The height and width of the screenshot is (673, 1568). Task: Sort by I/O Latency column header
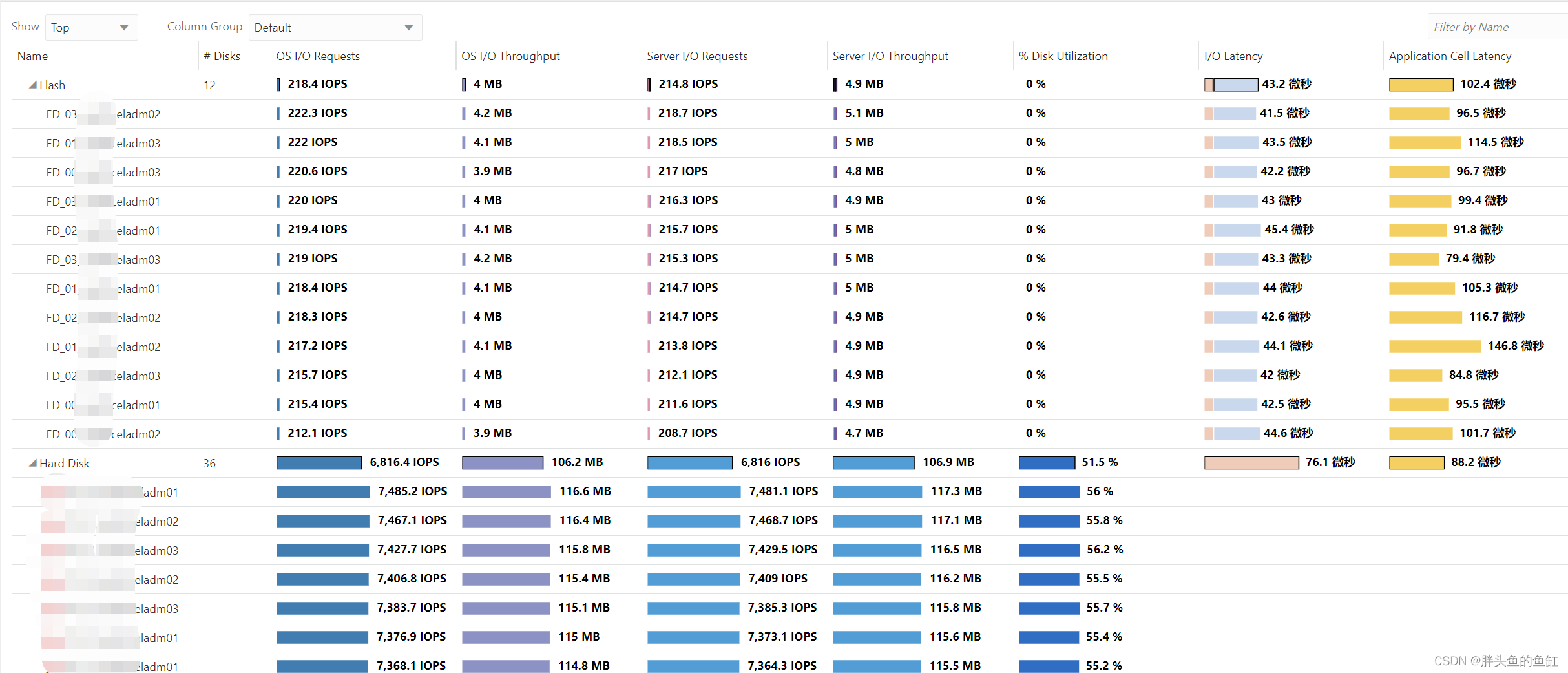pyautogui.click(x=1233, y=56)
